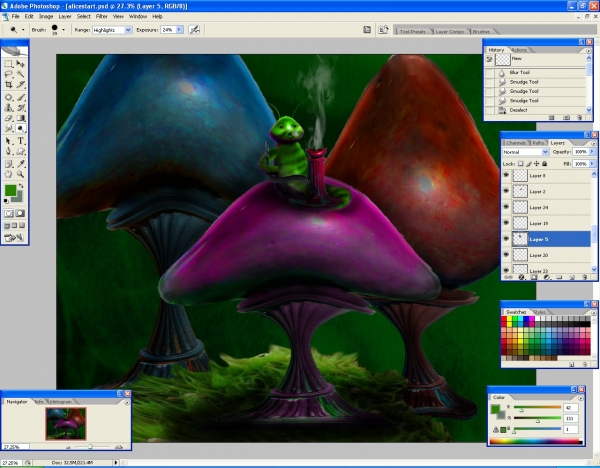Select the Path Selection tool

[8, 141]
